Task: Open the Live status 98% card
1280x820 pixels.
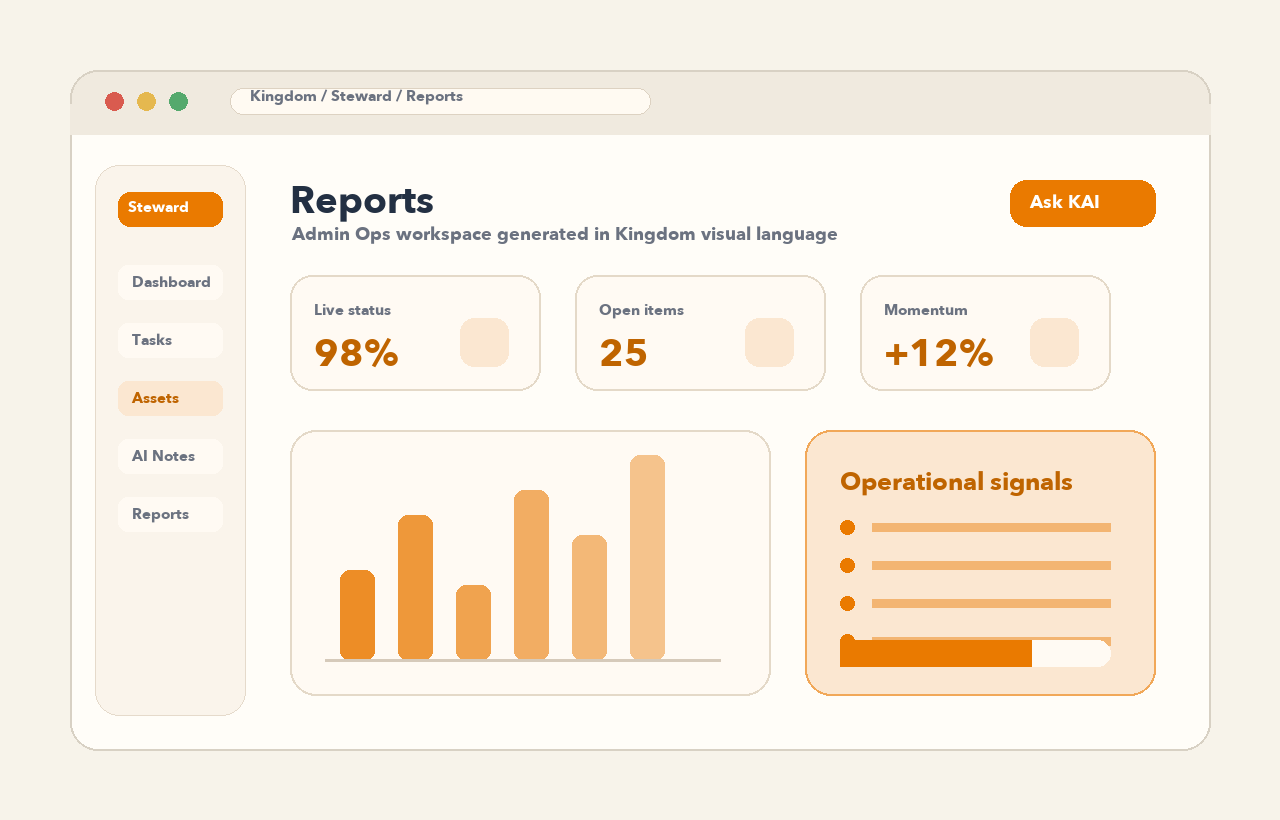Action: point(415,333)
